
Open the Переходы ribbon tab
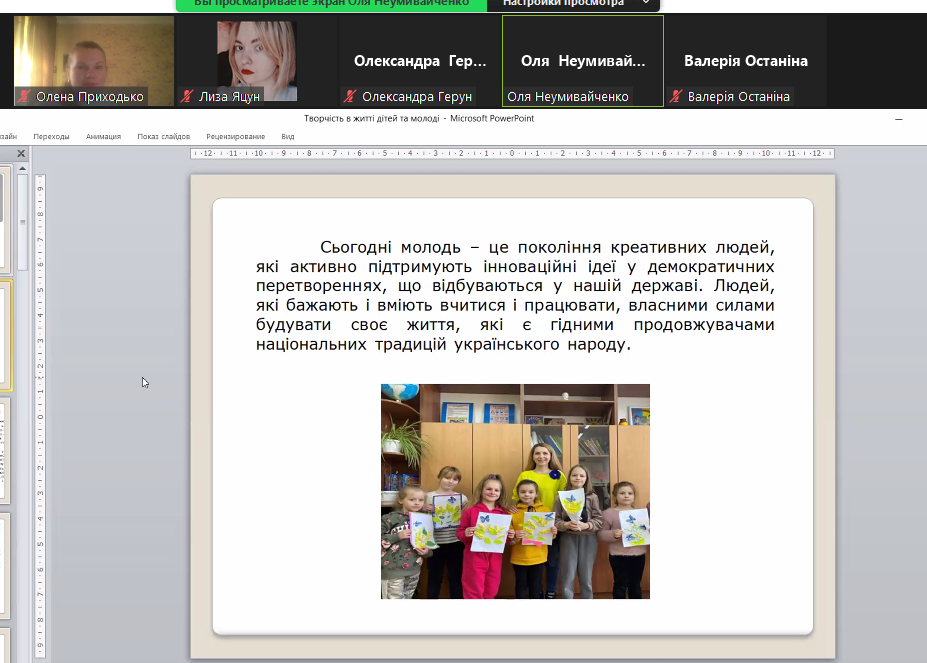tap(51, 136)
